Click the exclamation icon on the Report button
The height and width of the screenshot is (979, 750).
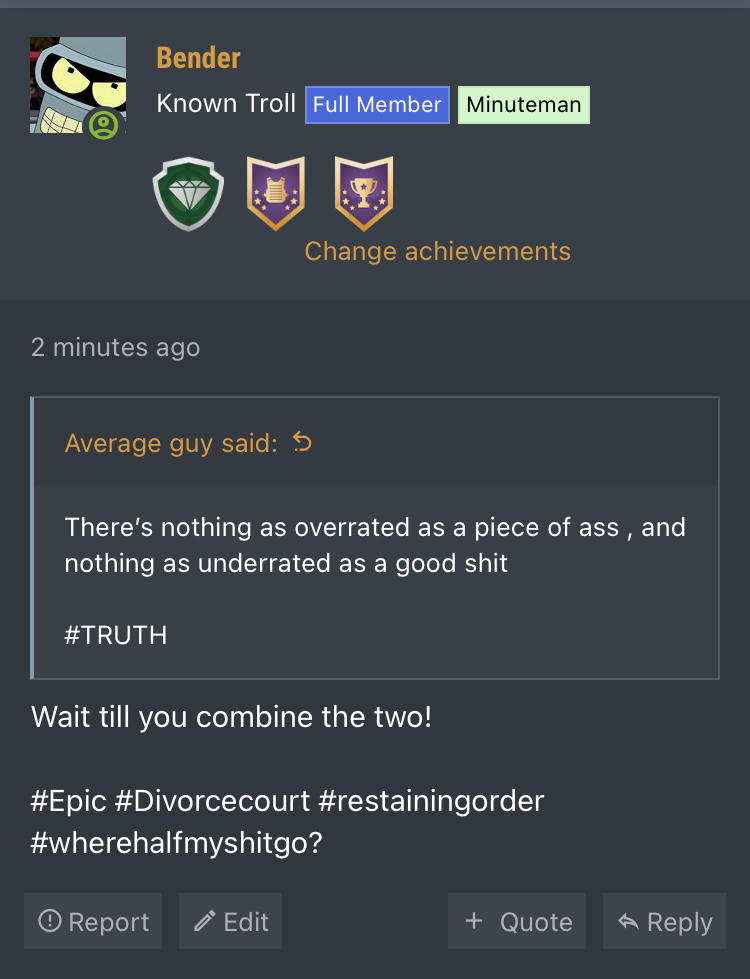(x=50, y=920)
